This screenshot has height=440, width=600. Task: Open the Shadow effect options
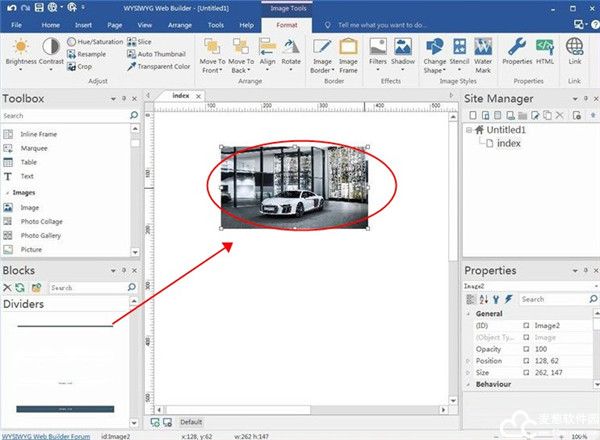coord(403,54)
